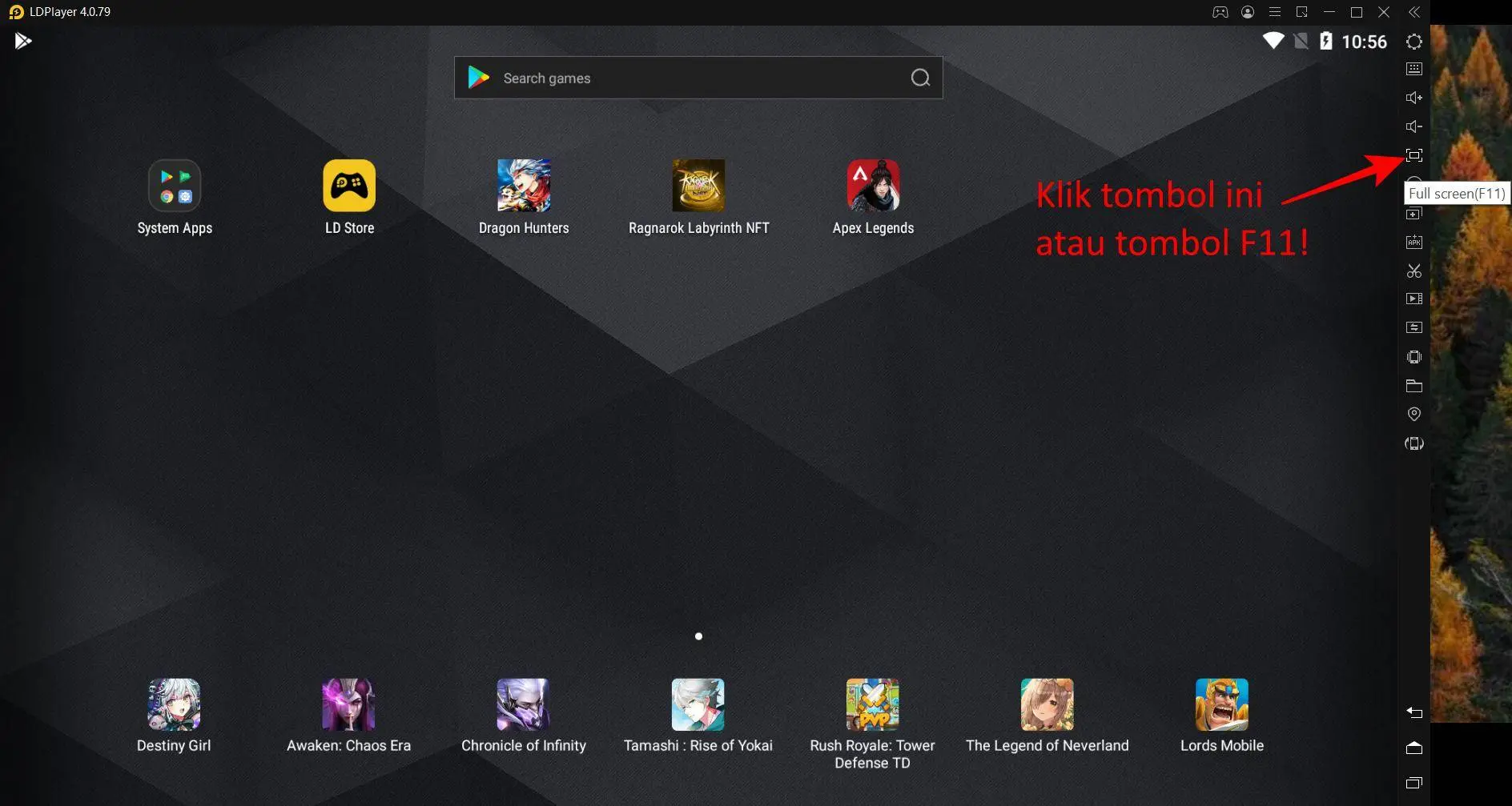
Task: Open multi-instance manager icon with plus
Action: 1414,214
